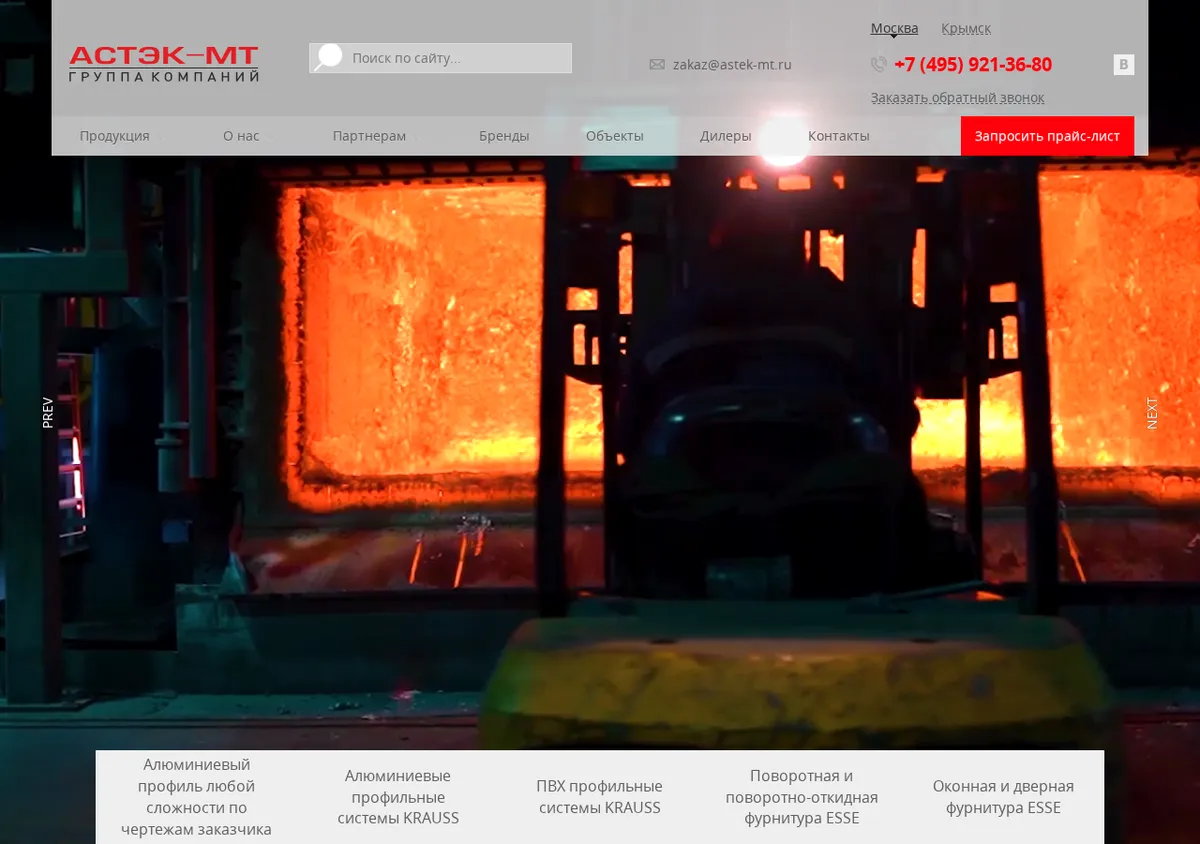
Task: Open the О нас menu
Action: (x=241, y=136)
